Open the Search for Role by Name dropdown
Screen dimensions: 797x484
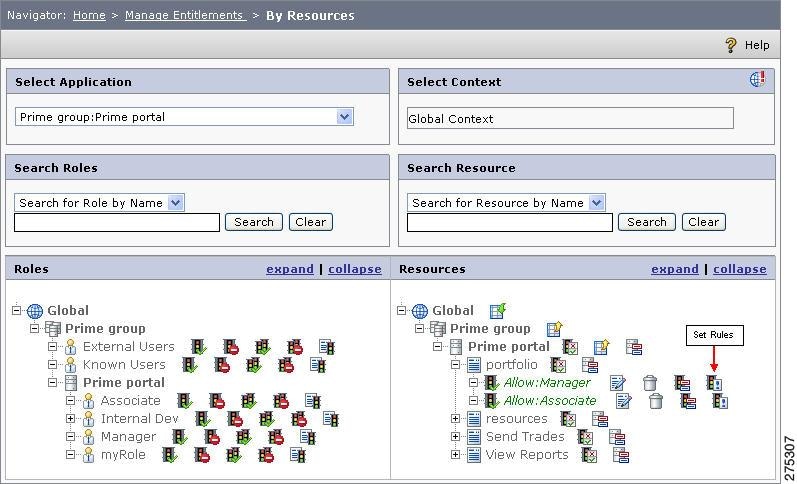pos(175,203)
